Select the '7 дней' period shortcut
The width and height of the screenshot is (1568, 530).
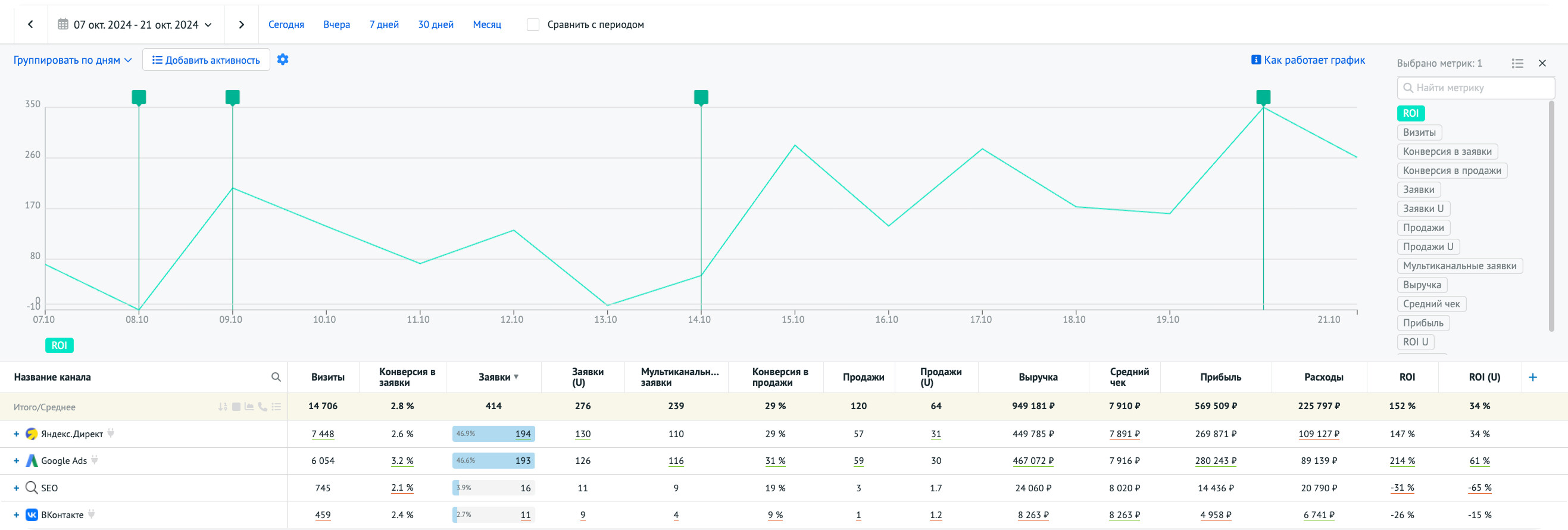[383, 24]
